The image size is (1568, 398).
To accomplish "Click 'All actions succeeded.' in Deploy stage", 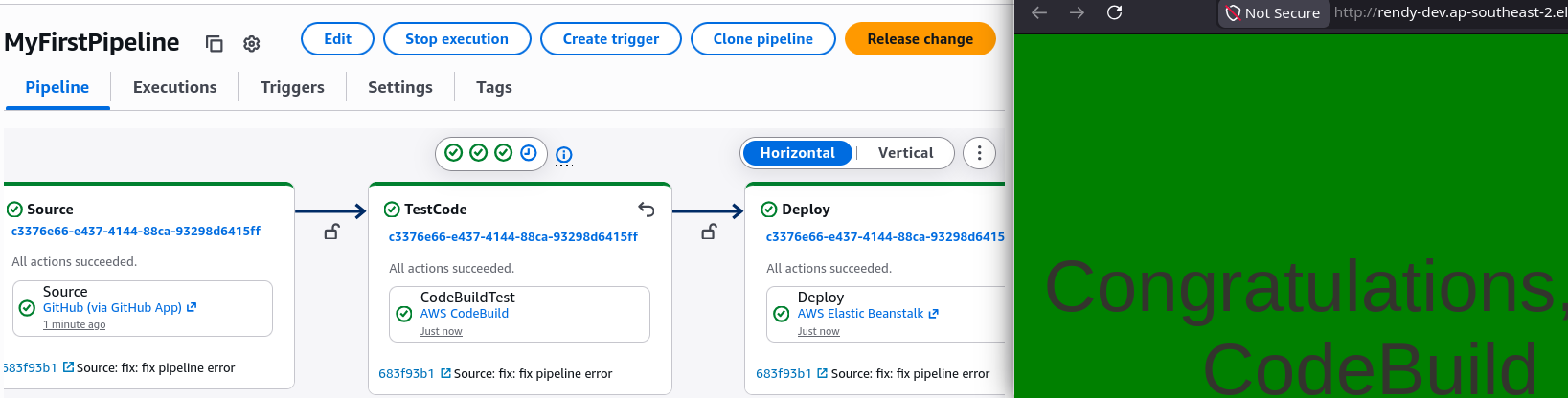I will coord(829,268).
